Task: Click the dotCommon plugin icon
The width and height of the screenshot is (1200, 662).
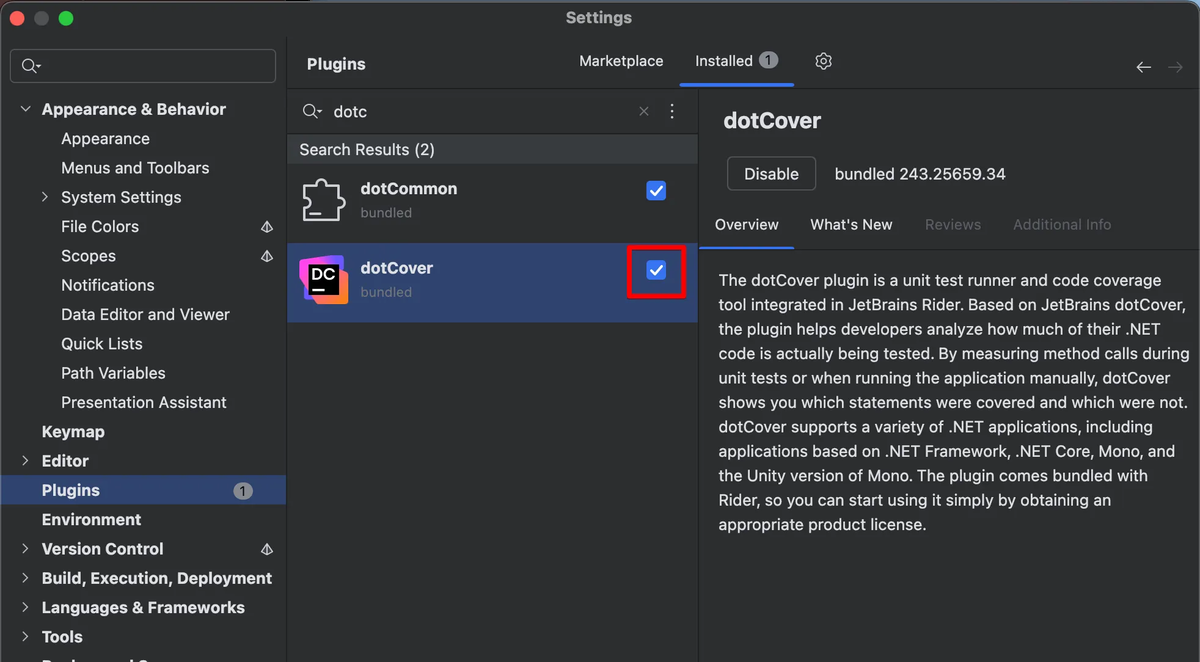Action: pyautogui.click(x=324, y=200)
